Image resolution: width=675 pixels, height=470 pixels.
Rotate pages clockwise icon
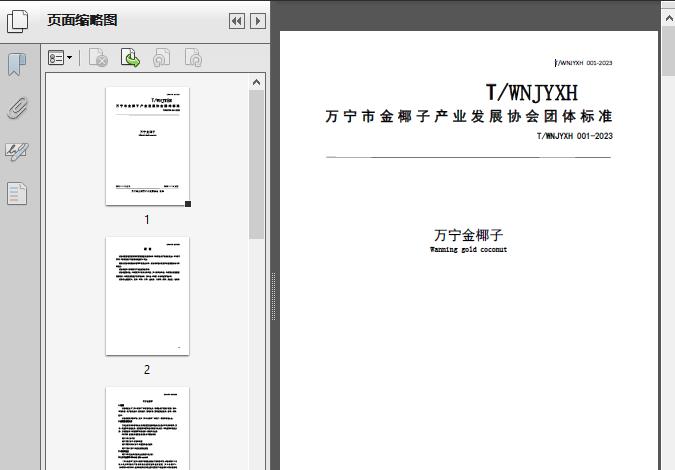pos(193,58)
